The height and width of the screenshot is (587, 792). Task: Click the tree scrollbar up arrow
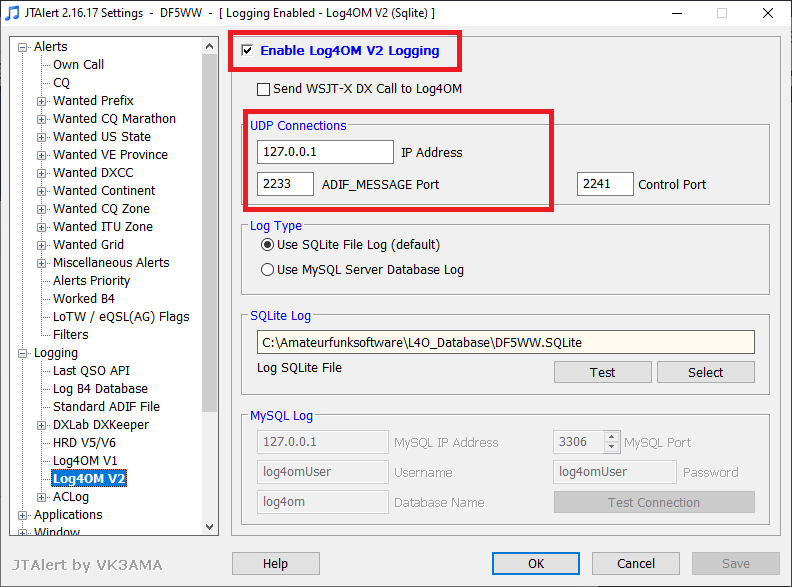point(210,46)
